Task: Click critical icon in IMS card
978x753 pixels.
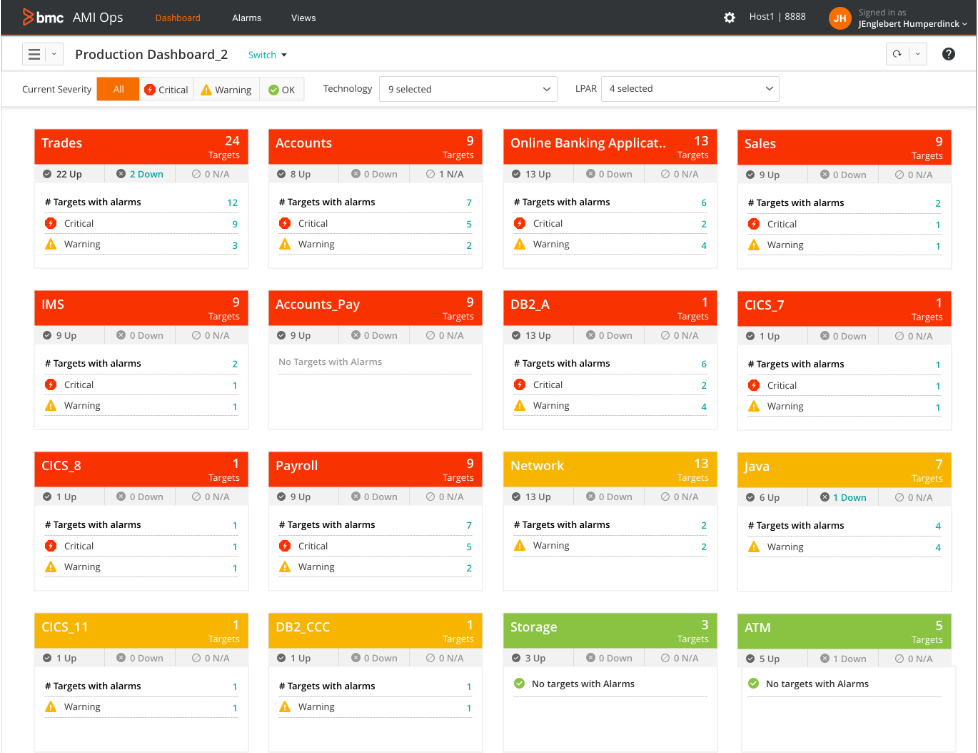Action: pos(51,384)
